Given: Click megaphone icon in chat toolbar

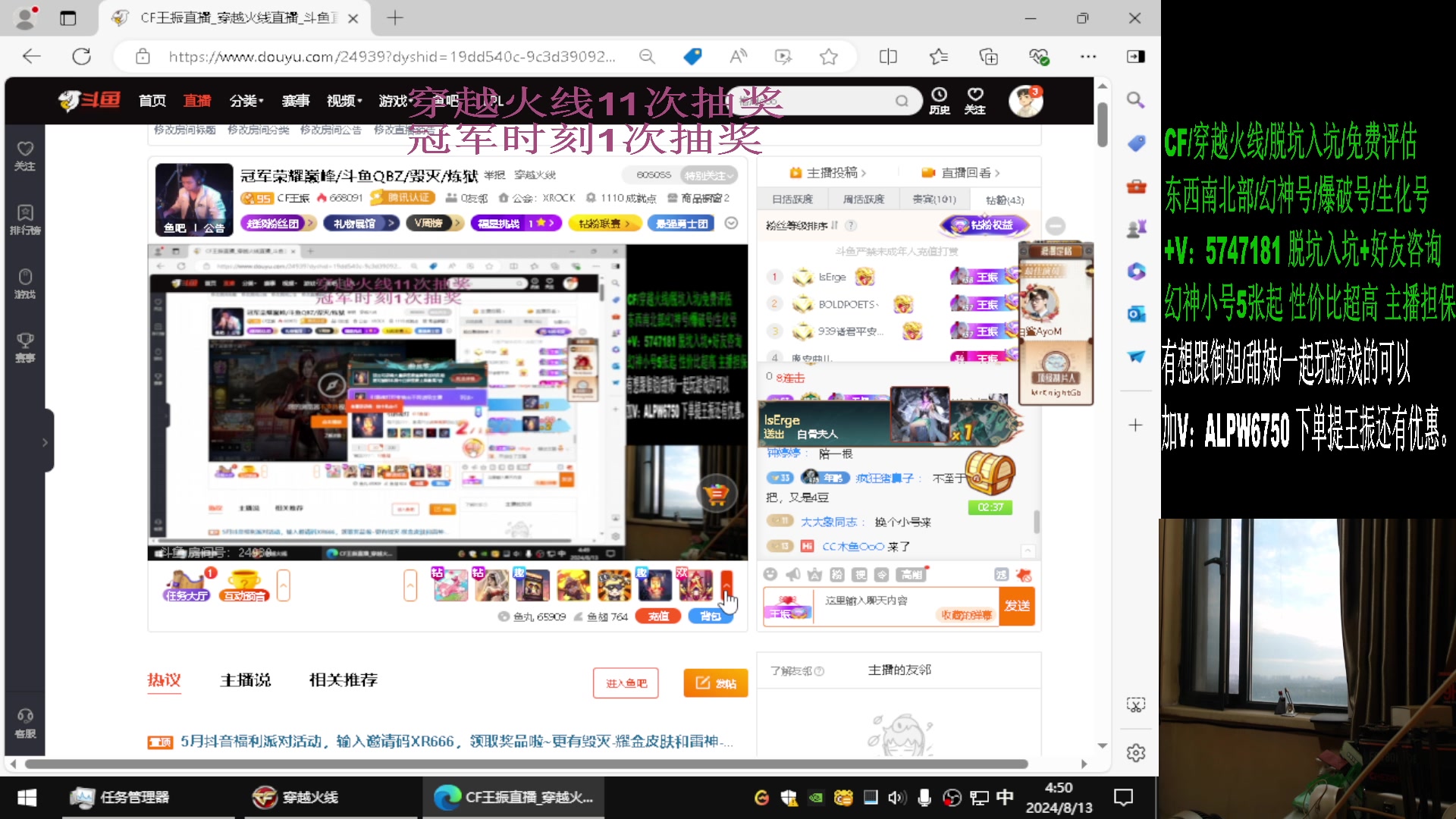Looking at the screenshot, I should pyautogui.click(x=792, y=574).
